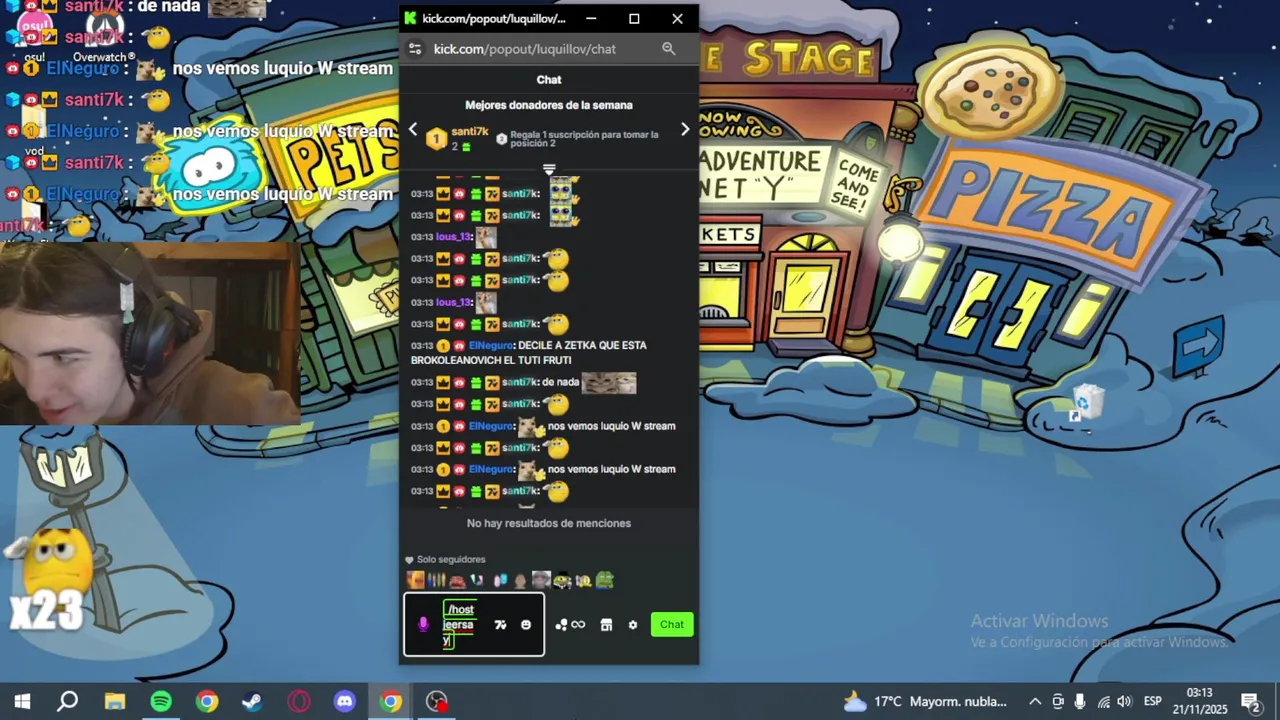The image size is (1280, 720).
Task: Switch ESP keyboard language indicator
Action: (x=1153, y=702)
